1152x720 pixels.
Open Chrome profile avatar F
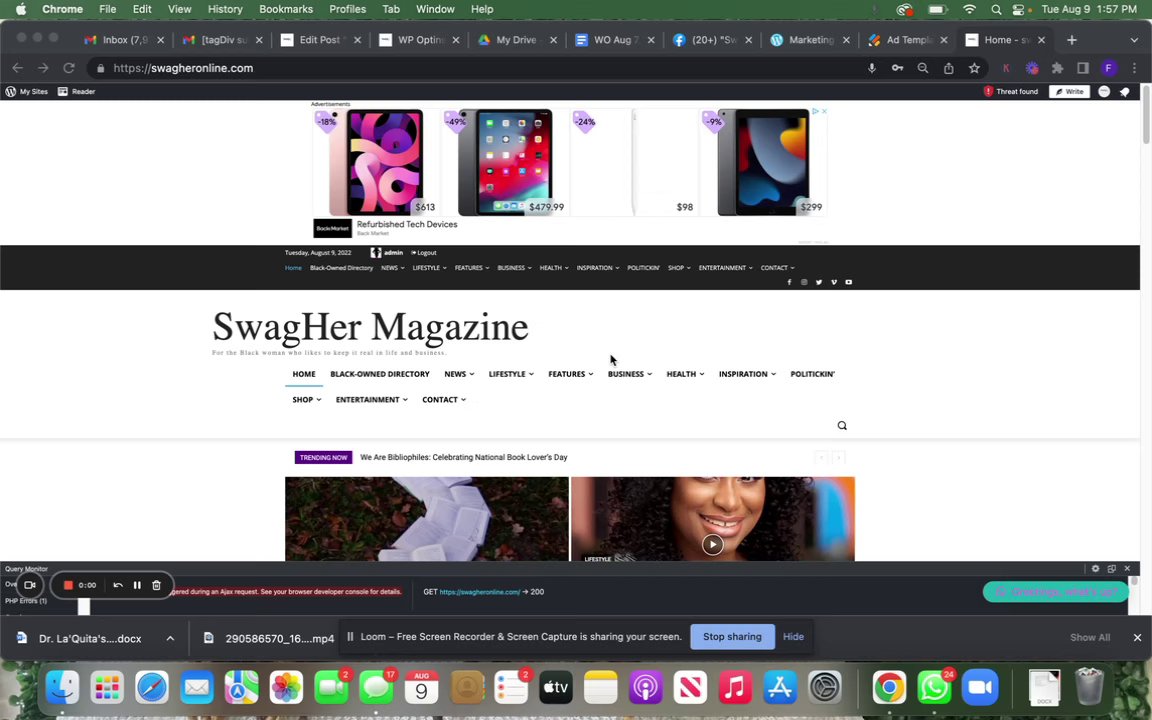(x=1109, y=68)
